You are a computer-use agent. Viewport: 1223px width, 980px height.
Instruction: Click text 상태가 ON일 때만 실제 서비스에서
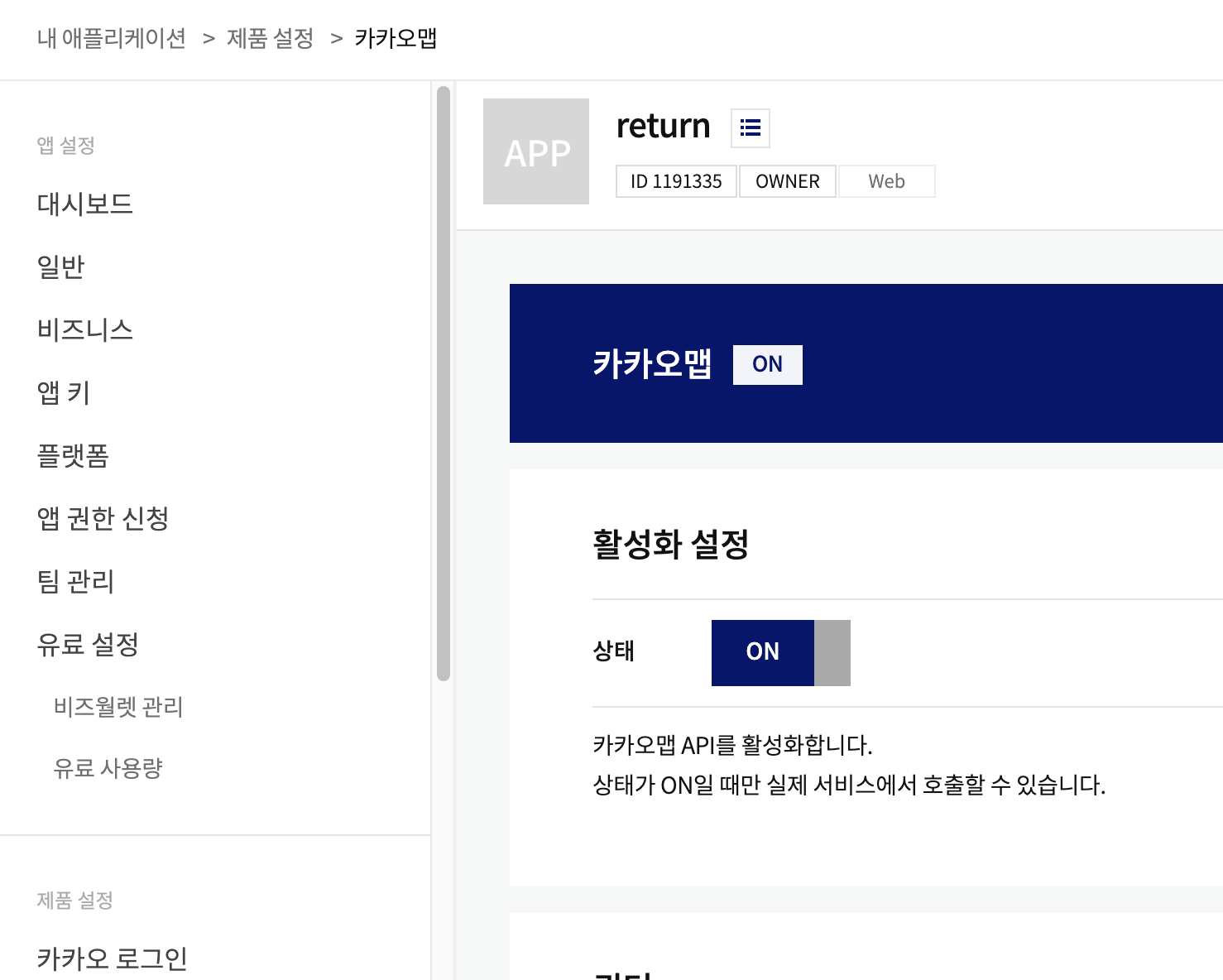[x=755, y=785]
